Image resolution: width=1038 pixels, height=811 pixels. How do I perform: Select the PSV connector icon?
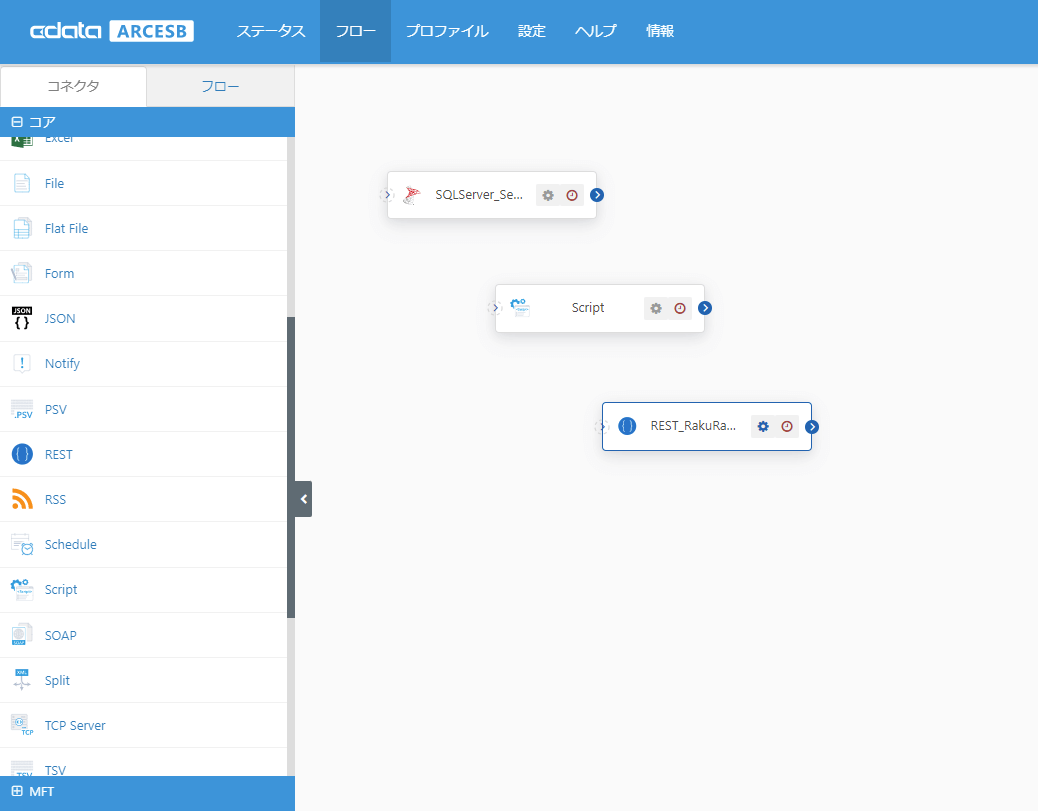pyautogui.click(x=22, y=409)
